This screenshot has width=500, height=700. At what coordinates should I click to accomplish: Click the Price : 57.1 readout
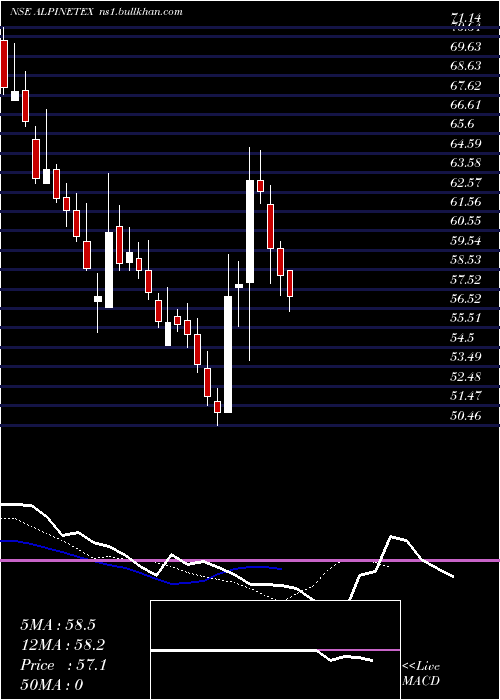[63, 665]
